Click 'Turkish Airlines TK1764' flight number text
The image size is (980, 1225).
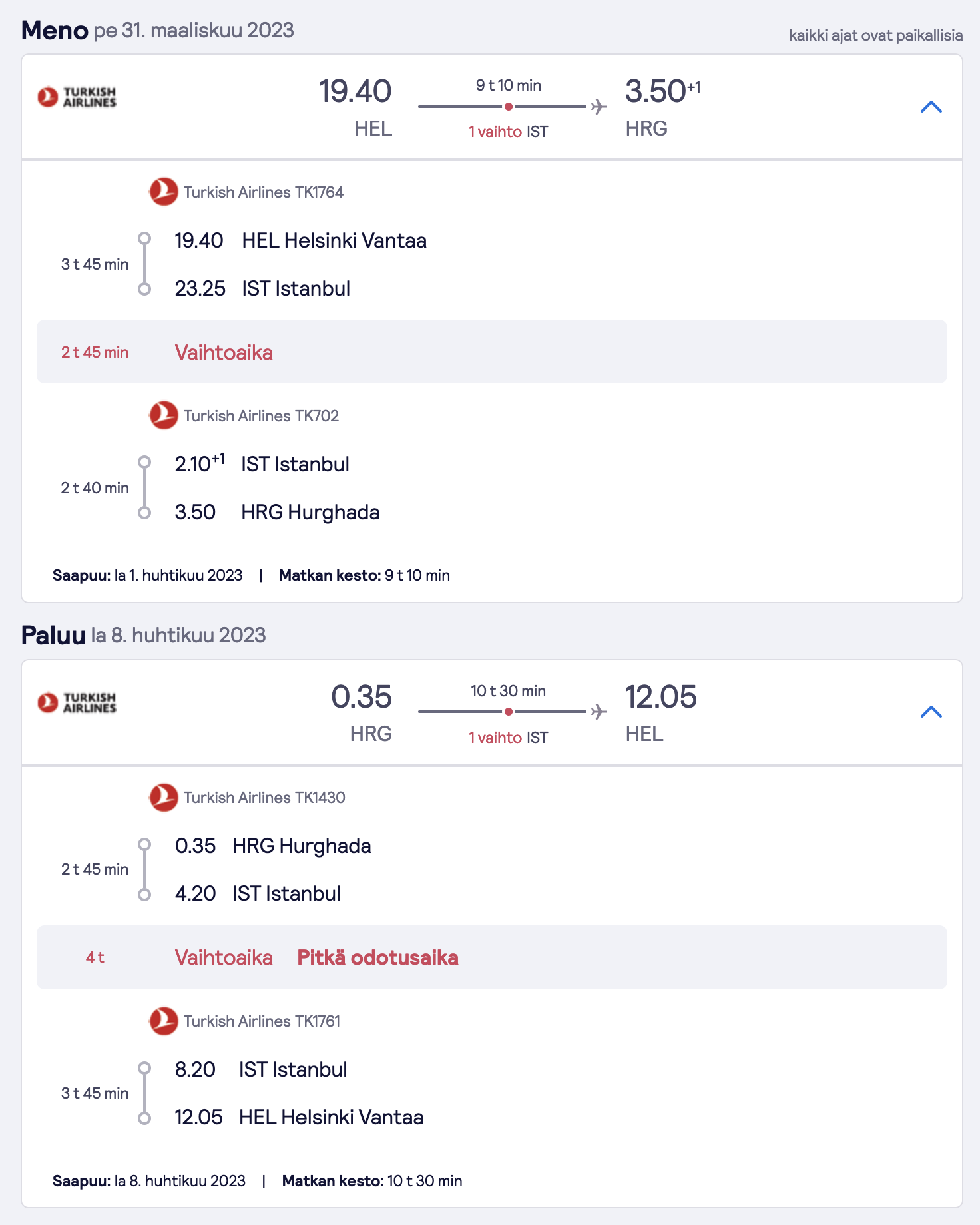click(x=264, y=192)
